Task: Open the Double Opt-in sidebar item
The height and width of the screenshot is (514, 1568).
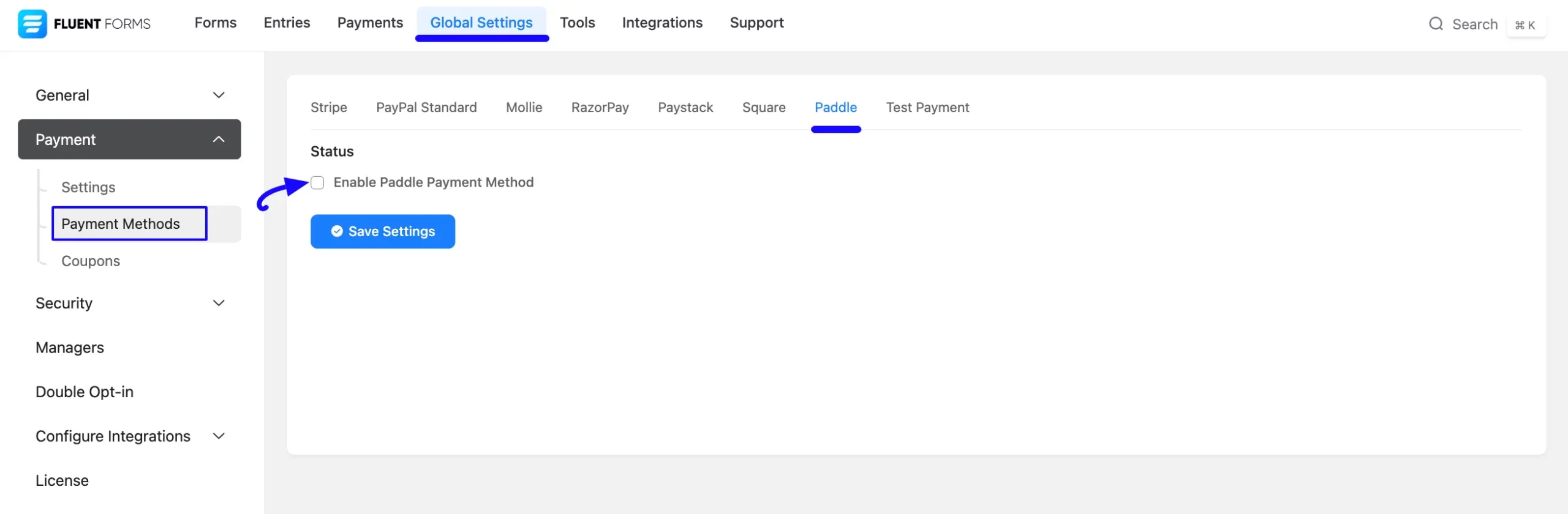Action: tap(85, 392)
